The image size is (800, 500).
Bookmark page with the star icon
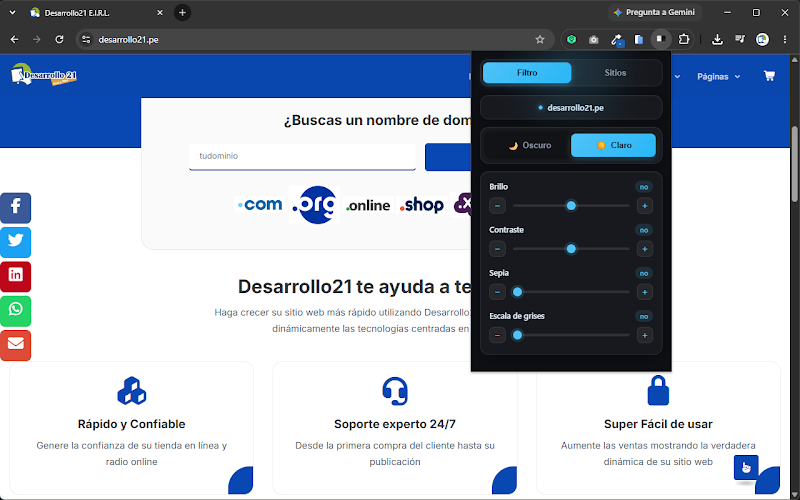click(x=540, y=39)
